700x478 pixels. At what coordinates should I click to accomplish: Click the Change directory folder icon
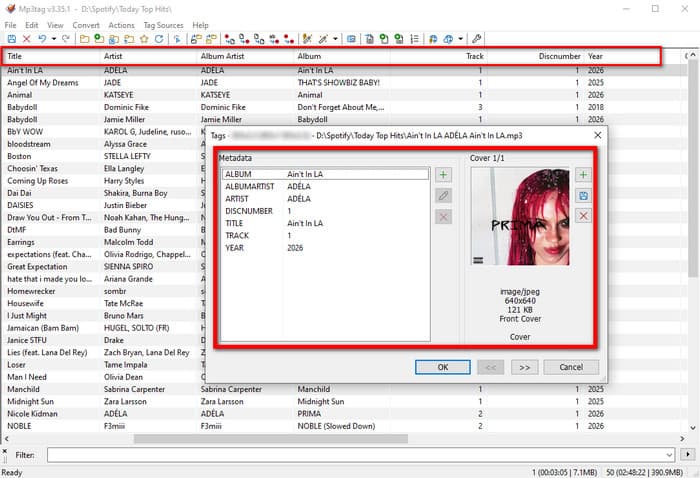point(84,39)
